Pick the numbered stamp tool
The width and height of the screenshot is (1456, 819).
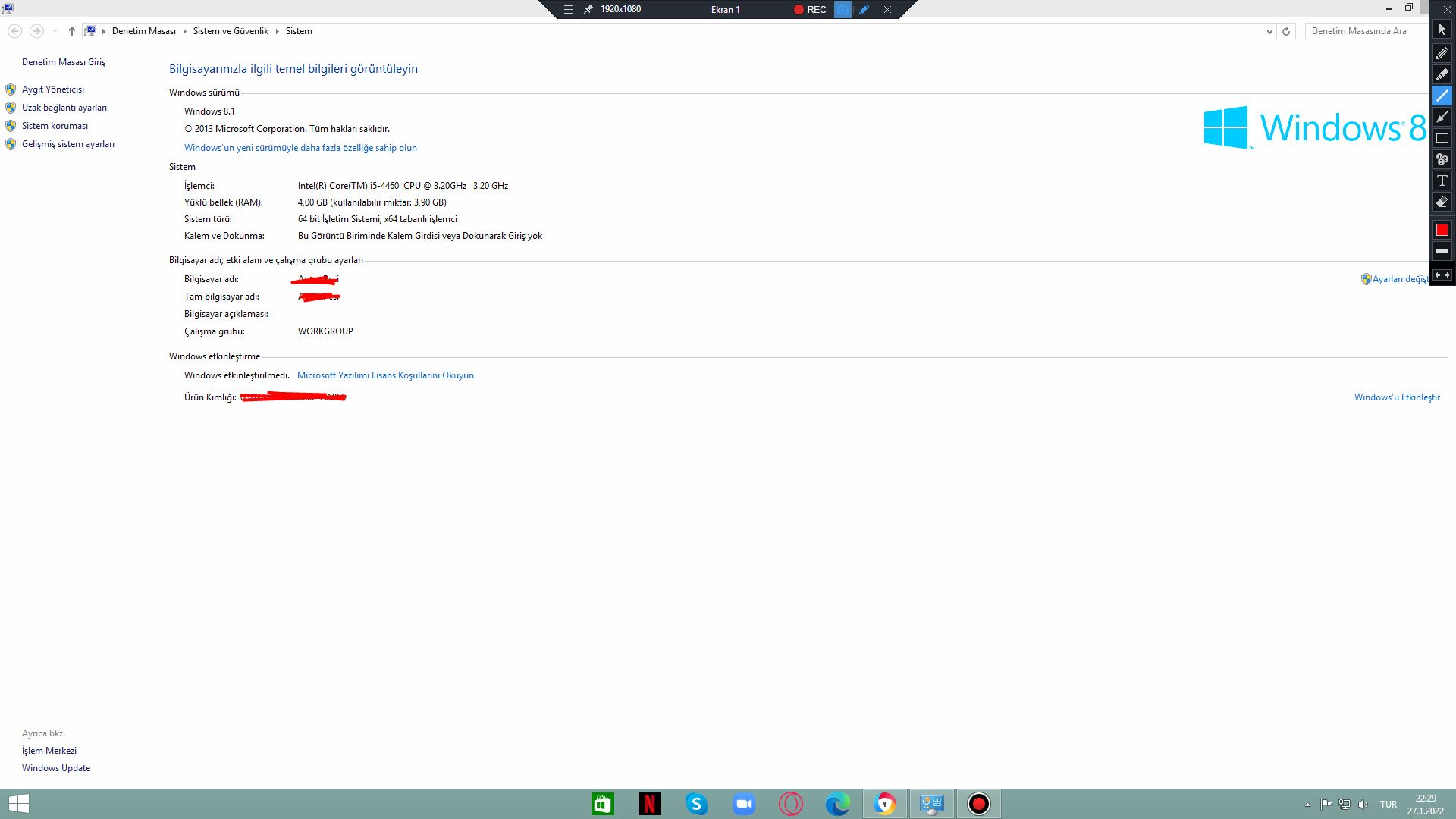tap(1442, 159)
